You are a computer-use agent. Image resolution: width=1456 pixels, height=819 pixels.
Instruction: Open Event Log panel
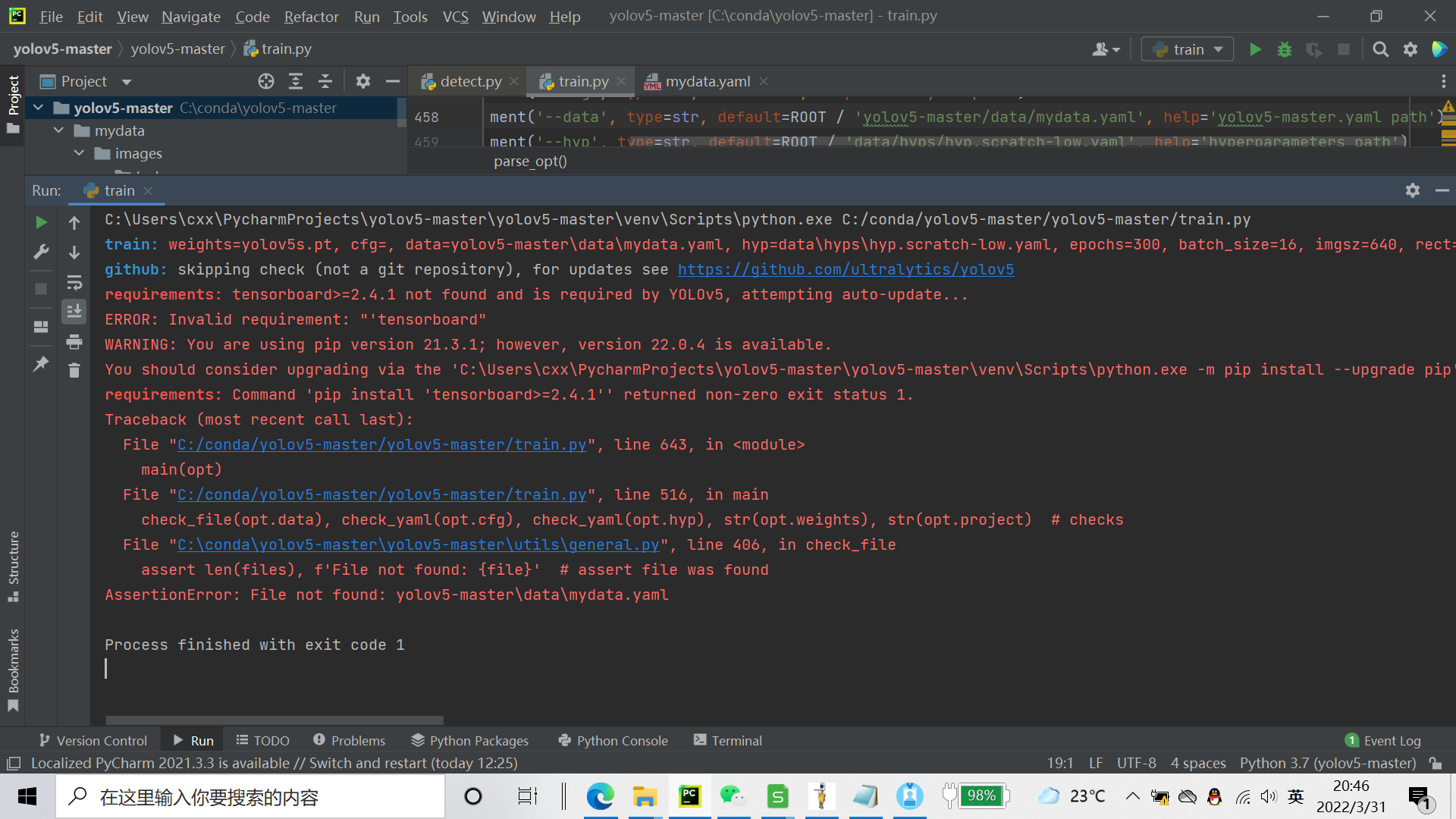pyautogui.click(x=1383, y=740)
